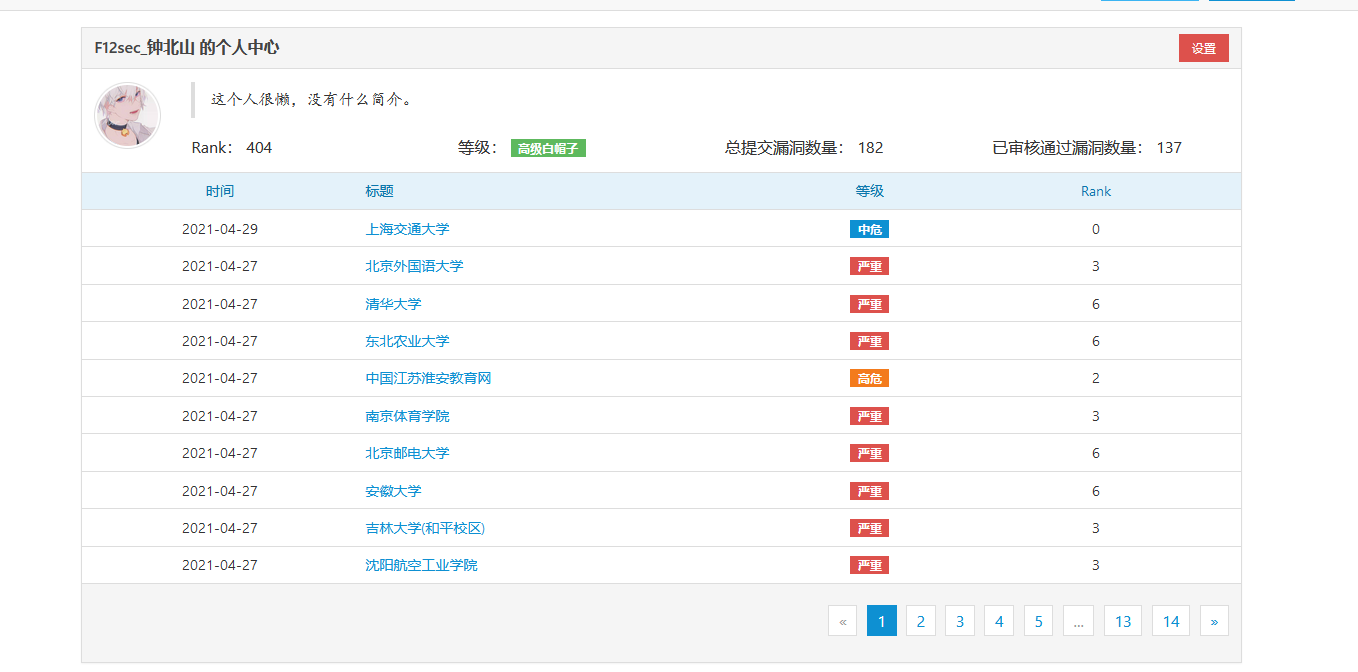Select pagination page 1
1358x672 pixels.
coord(882,621)
